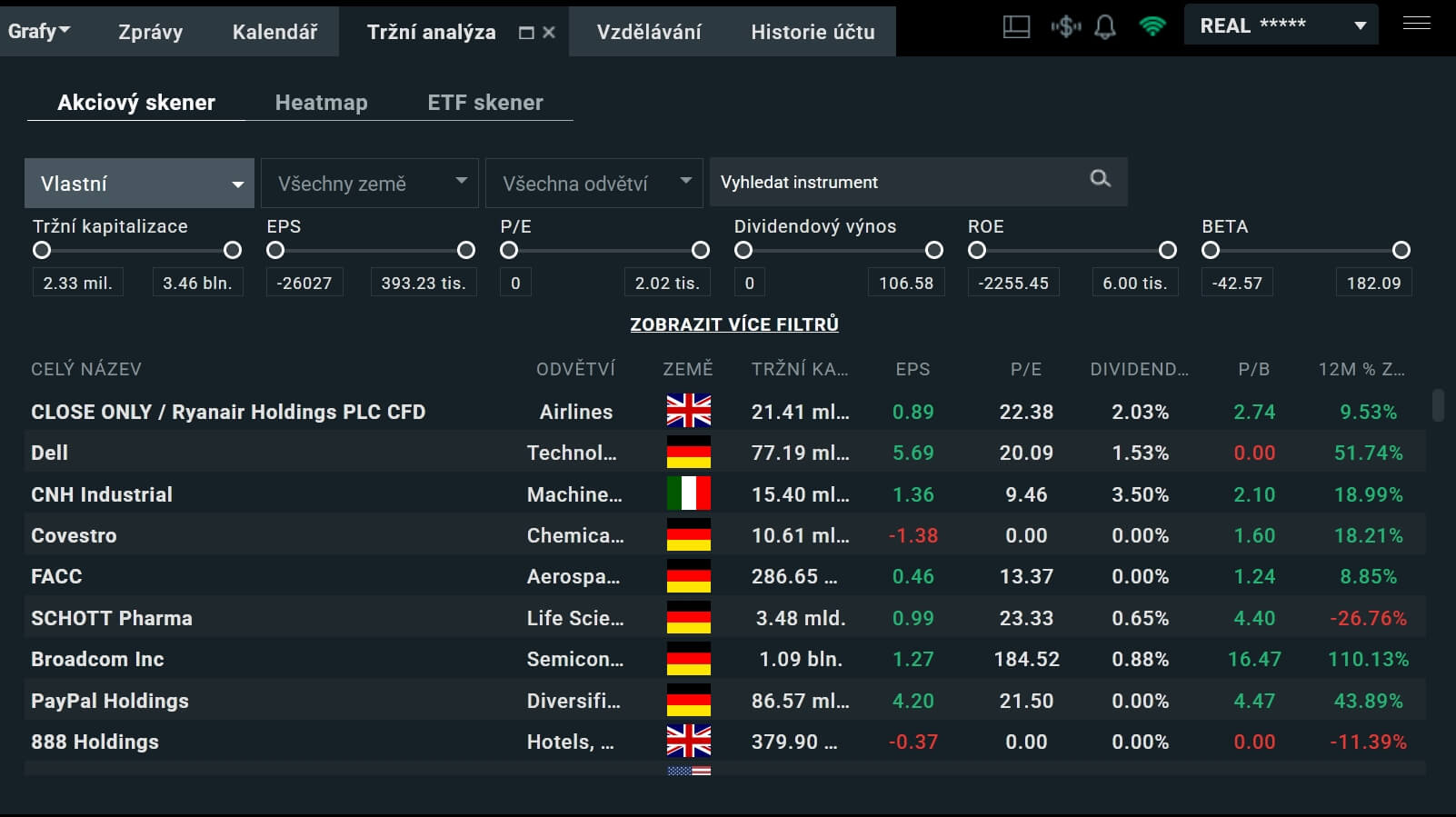Click the green connection status icon

click(x=1152, y=27)
